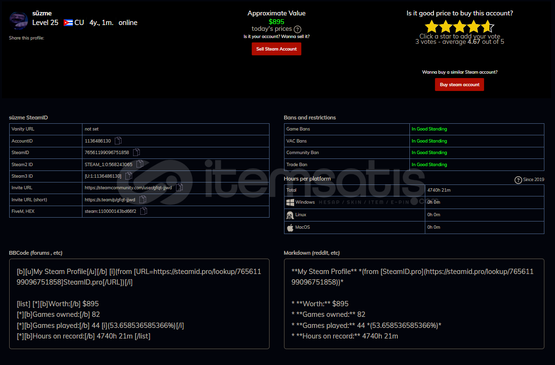Open the steamcommunity invite URL link
The width and height of the screenshot is (555, 365).
coord(128,188)
